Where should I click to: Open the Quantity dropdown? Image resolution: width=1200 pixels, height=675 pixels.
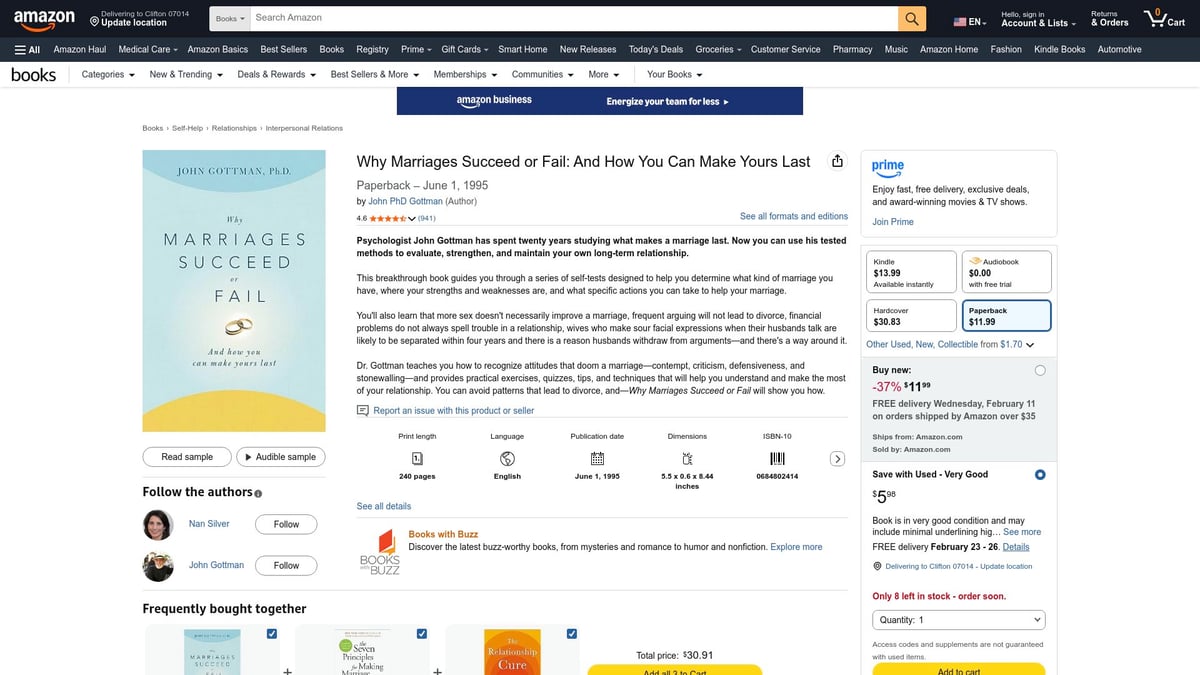pyautogui.click(x=957, y=619)
